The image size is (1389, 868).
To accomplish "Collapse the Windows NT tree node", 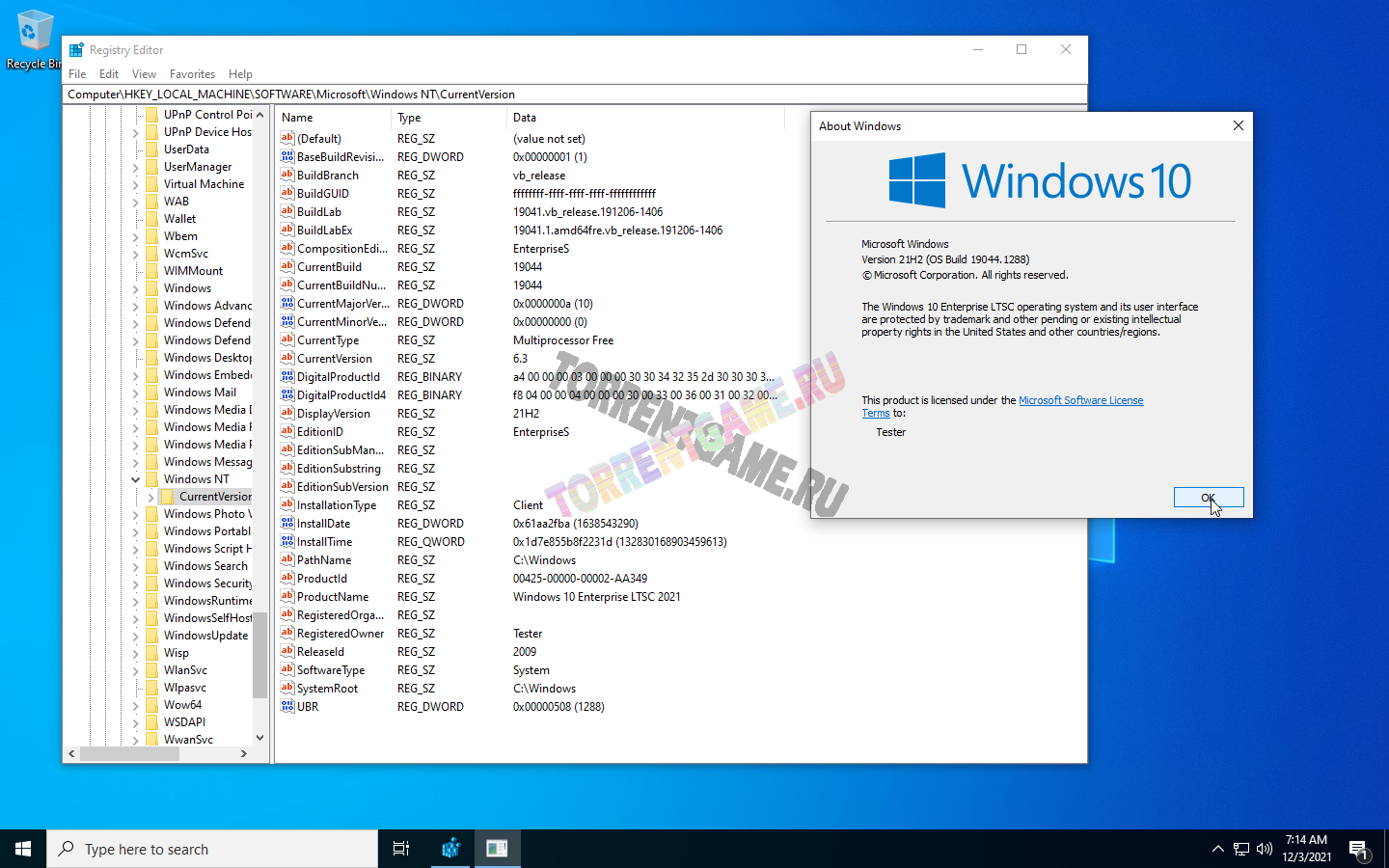I will point(136,479).
